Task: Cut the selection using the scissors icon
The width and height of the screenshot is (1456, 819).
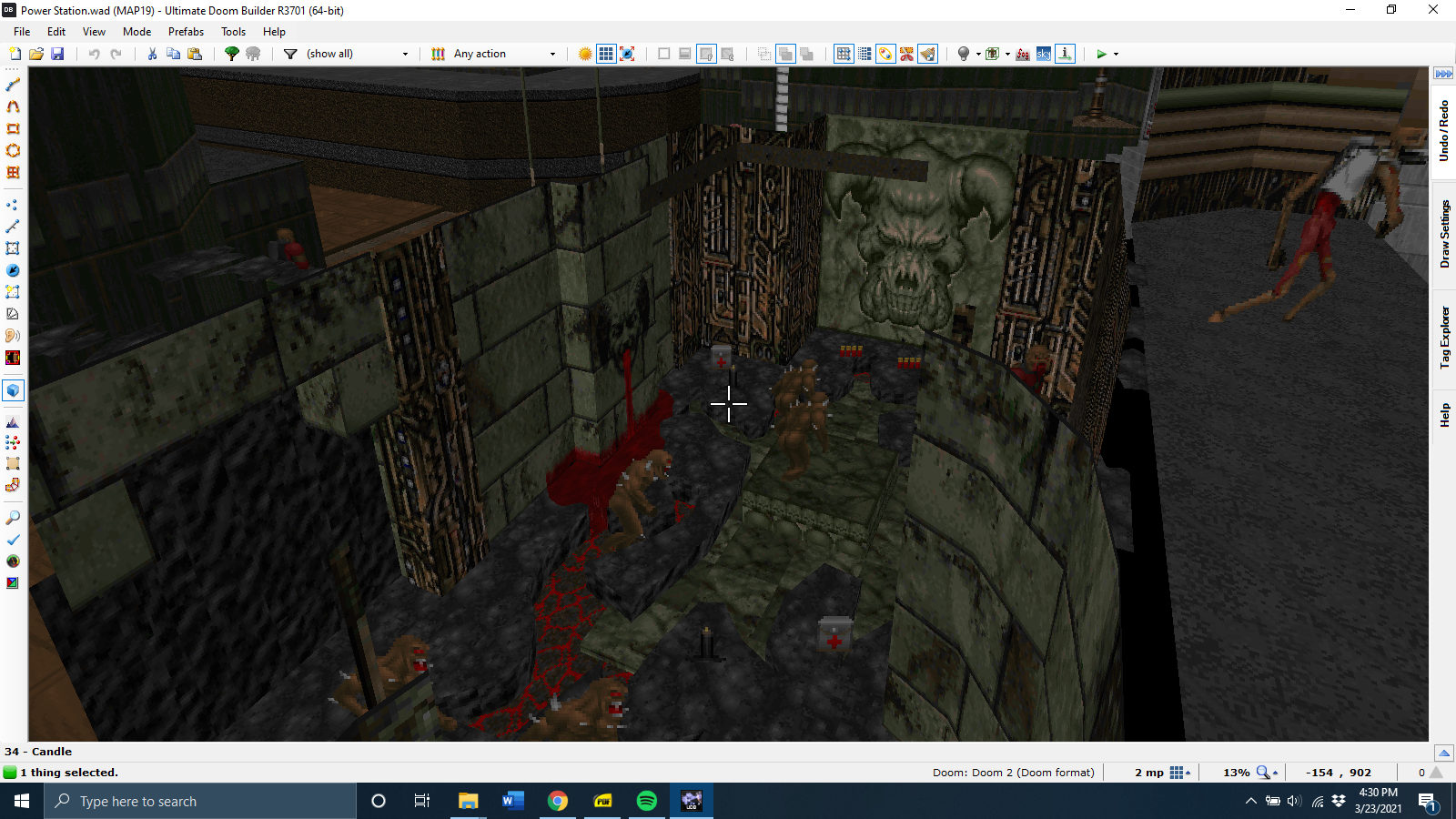Action: [x=152, y=54]
